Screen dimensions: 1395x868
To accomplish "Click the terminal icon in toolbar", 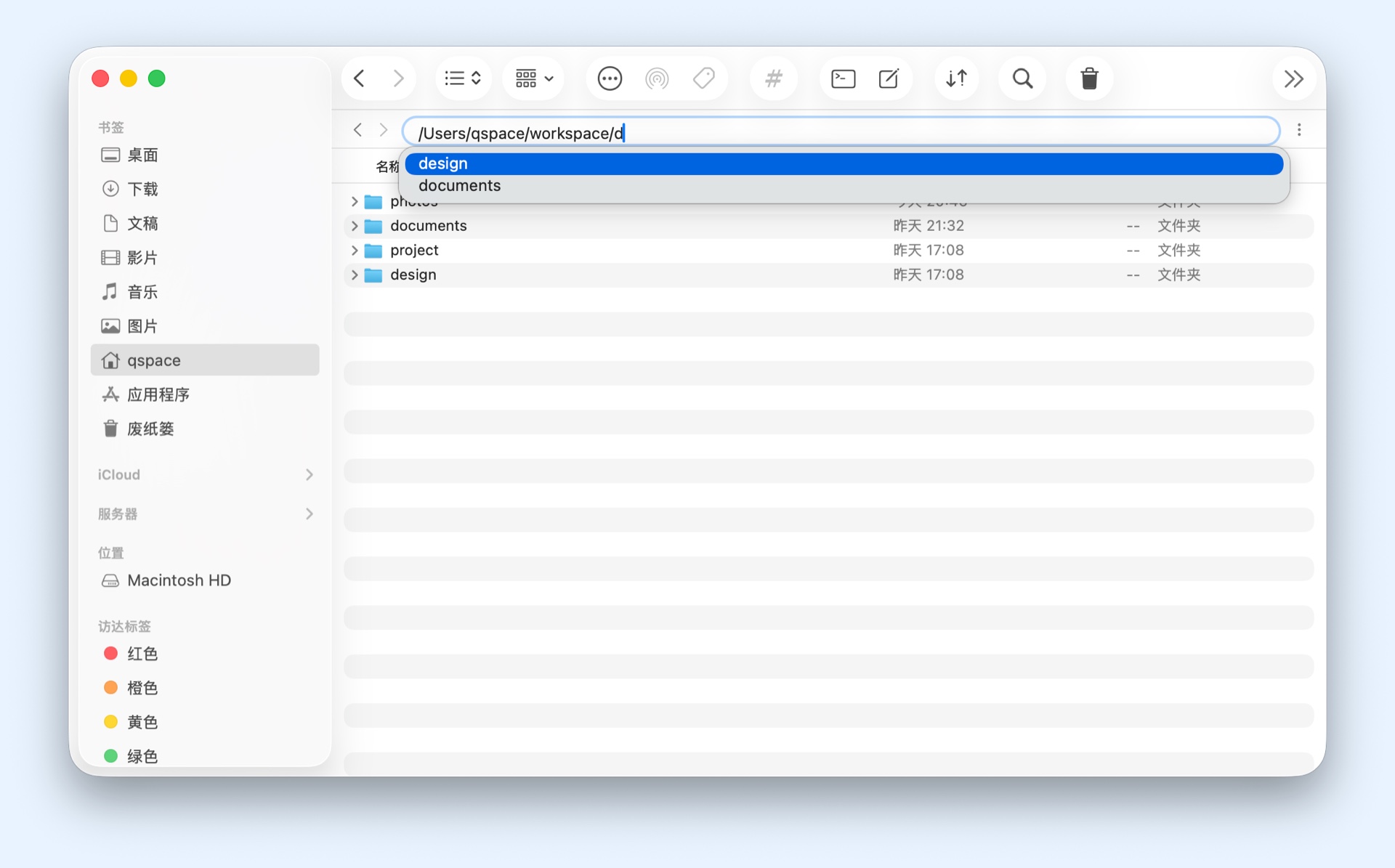I will [843, 78].
